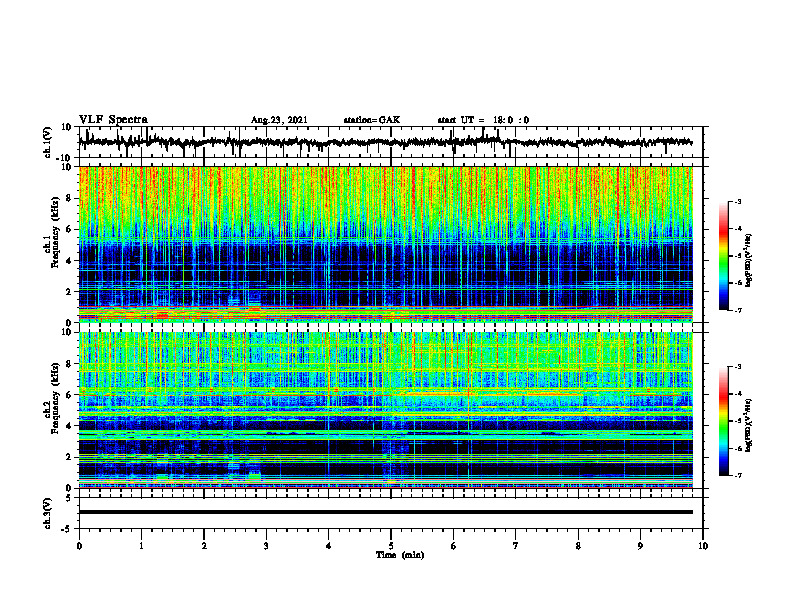
Task: Click the ch.1 spectrogram colorbar
Action: pyautogui.click(x=723, y=255)
